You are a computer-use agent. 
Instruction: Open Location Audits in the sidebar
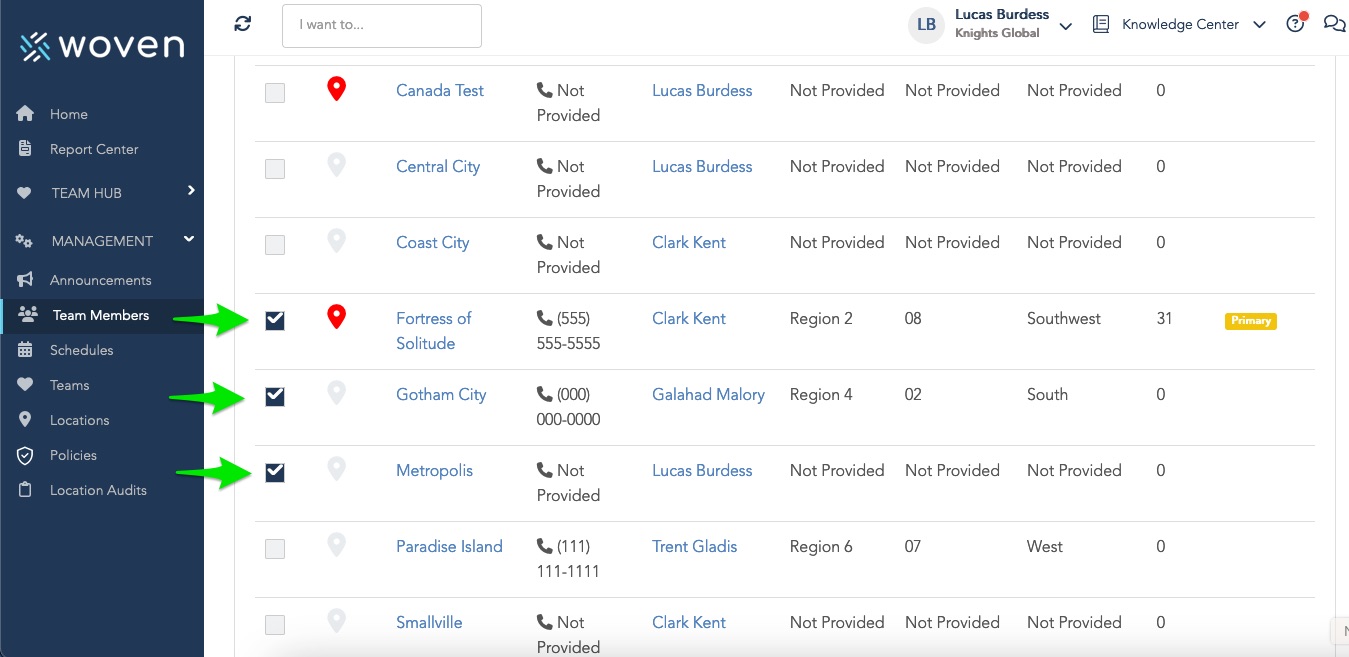click(98, 490)
